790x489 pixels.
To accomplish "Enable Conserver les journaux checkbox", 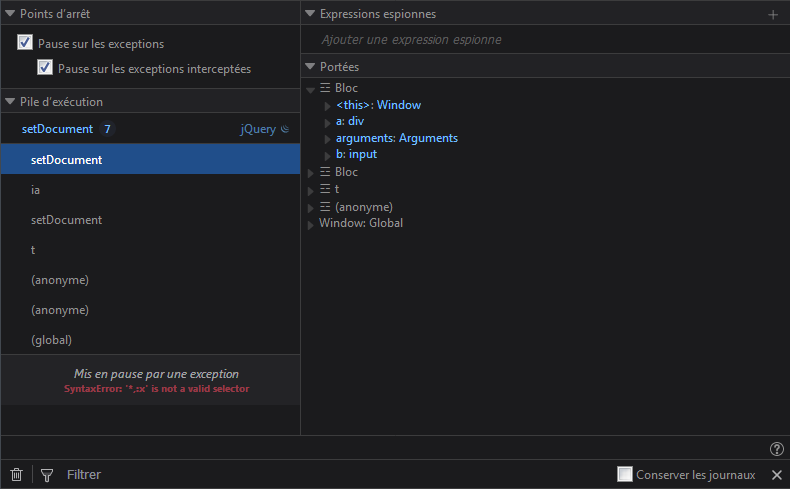I will coord(625,474).
